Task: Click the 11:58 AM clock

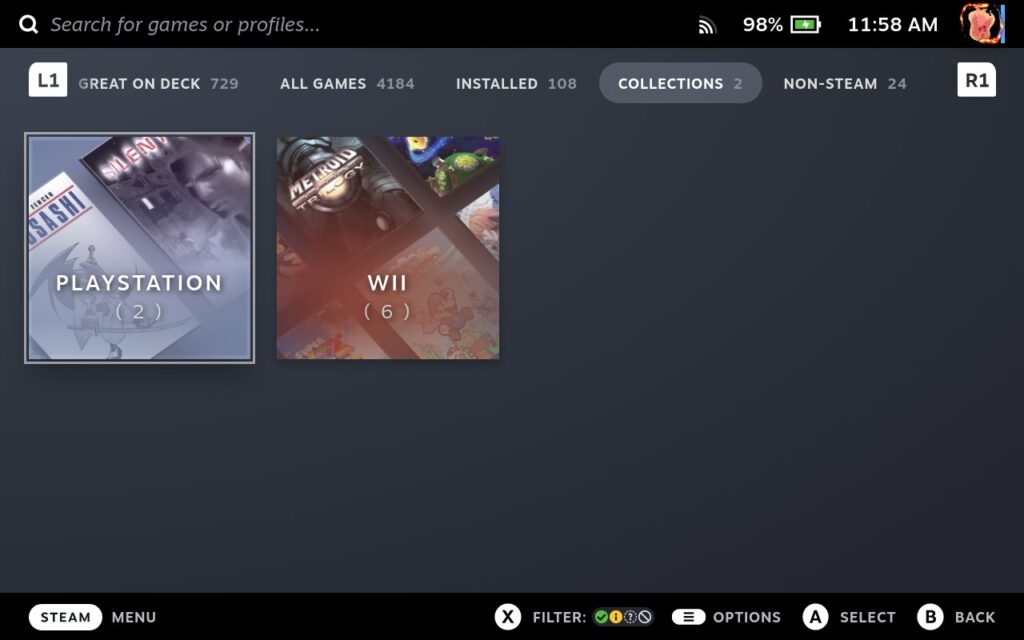Action: (x=893, y=25)
